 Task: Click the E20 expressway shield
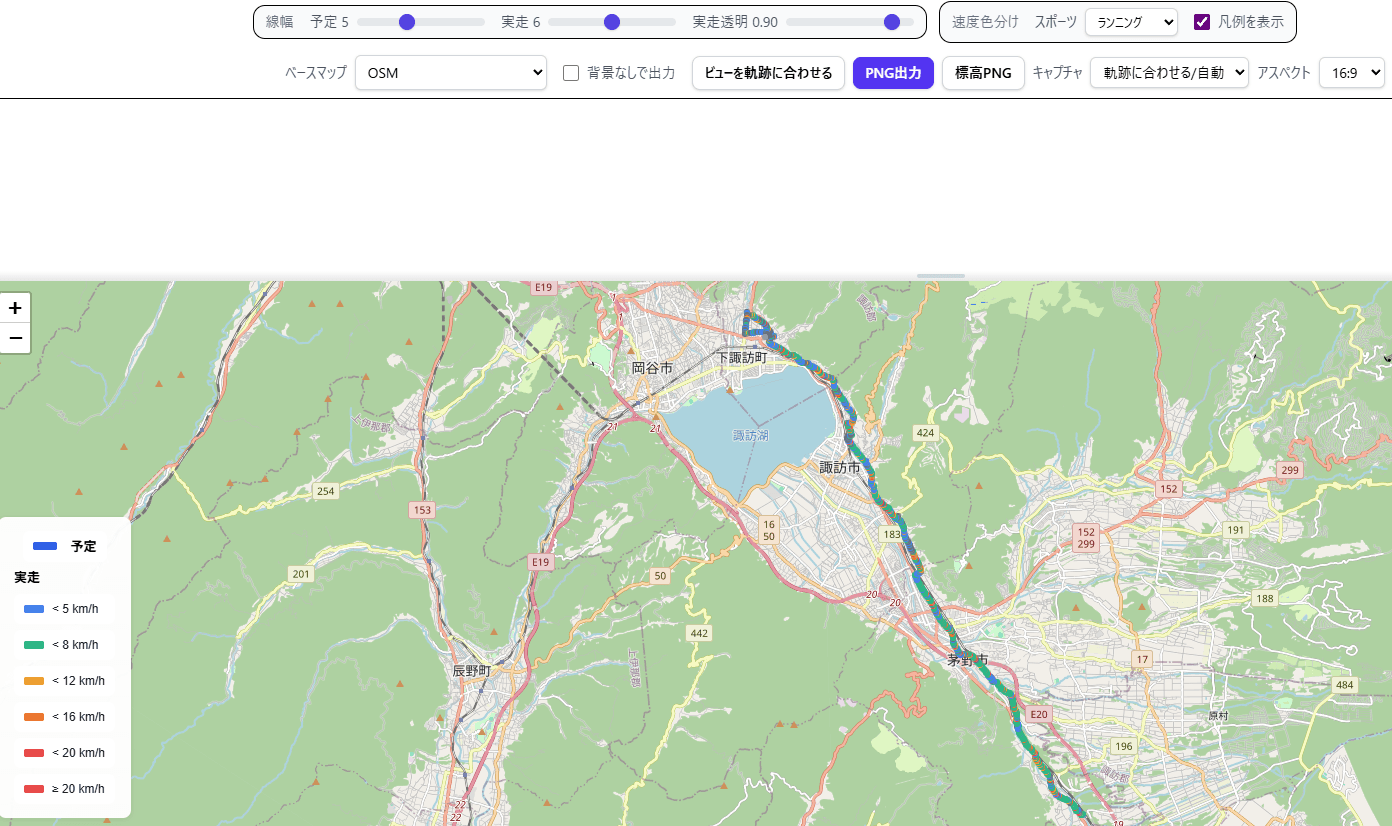tap(1039, 714)
